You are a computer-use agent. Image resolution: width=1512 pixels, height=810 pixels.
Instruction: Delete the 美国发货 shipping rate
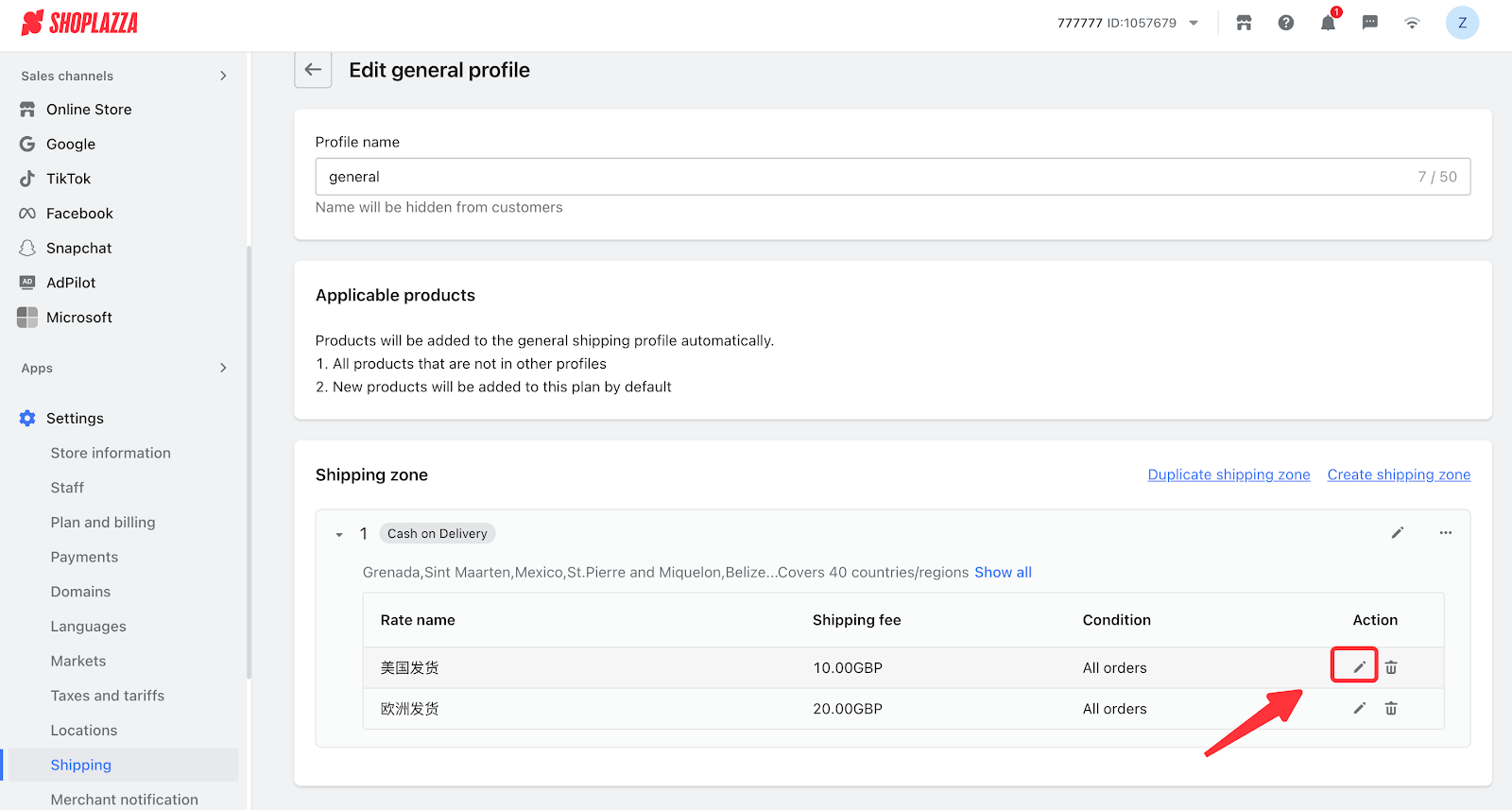point(1391,667)
